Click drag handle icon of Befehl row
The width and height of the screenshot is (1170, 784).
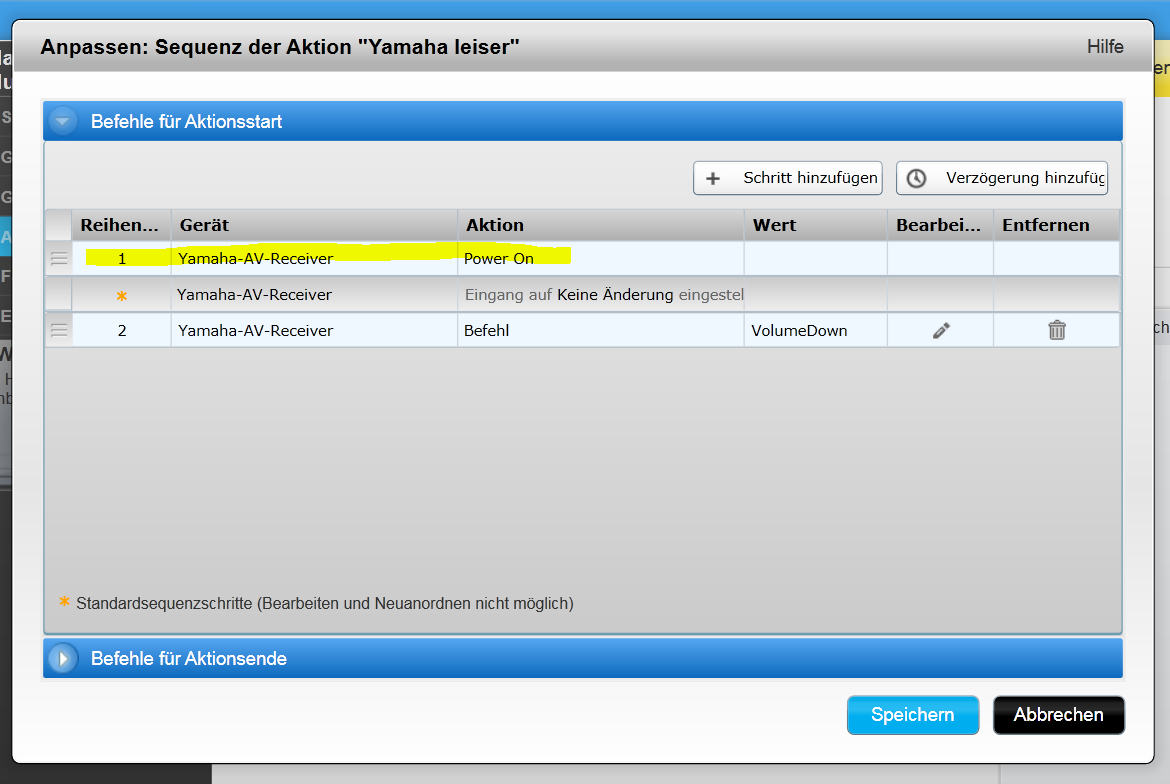pos(59,330)
